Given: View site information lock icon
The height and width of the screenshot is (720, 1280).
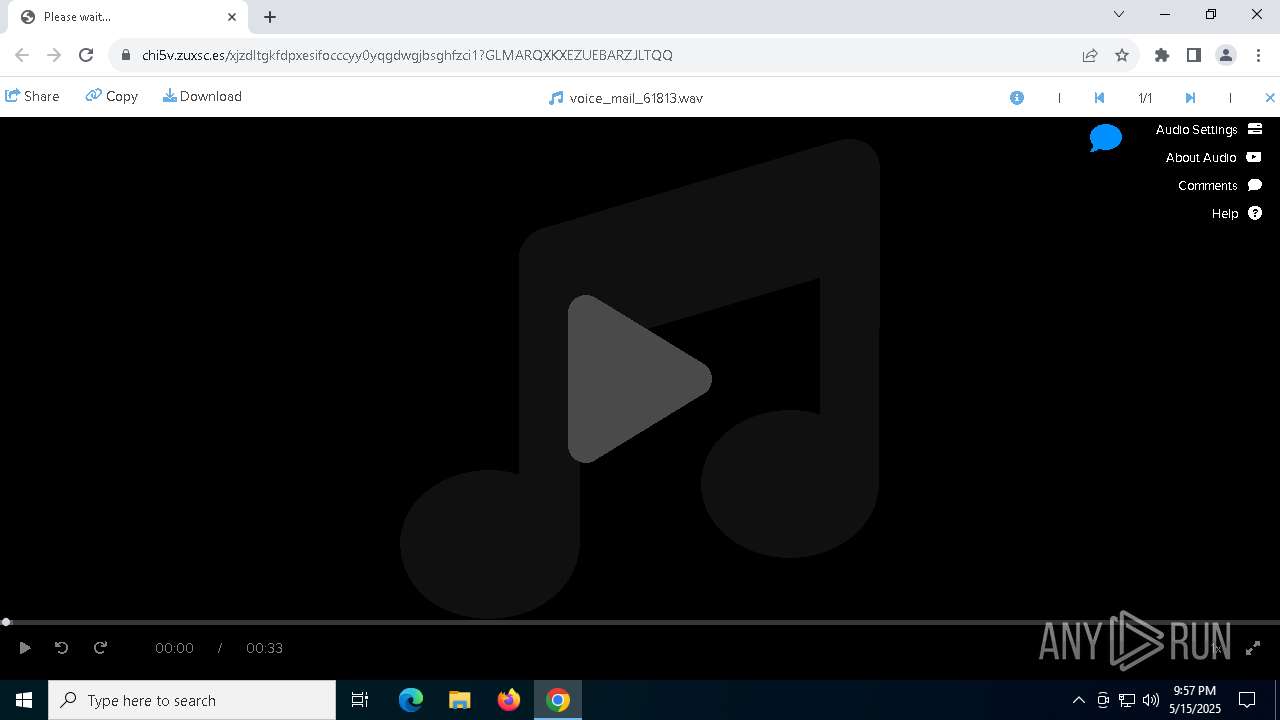Looking at the screenshot, I should point(125,55).
